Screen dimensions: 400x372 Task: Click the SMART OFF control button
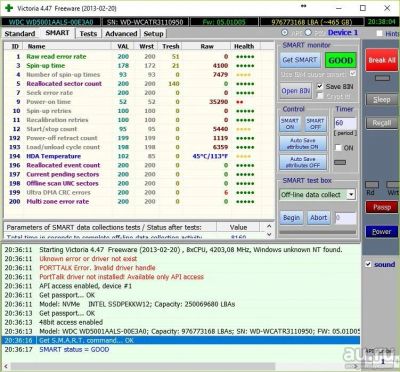(x=315, y=124)
